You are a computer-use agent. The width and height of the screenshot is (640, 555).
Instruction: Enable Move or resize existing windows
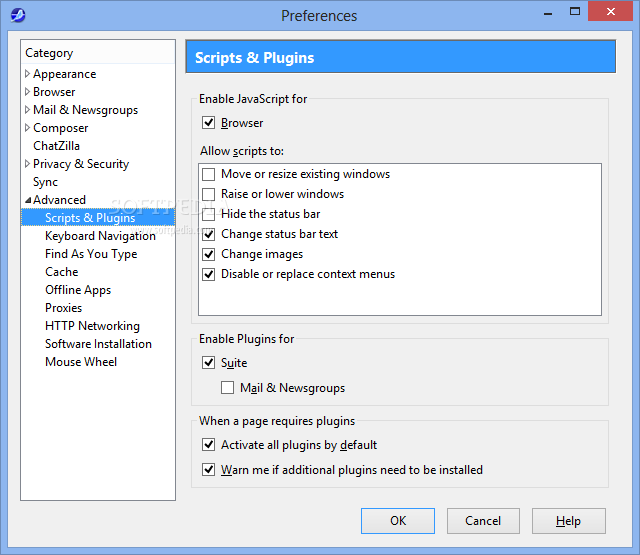coord(209,174)
